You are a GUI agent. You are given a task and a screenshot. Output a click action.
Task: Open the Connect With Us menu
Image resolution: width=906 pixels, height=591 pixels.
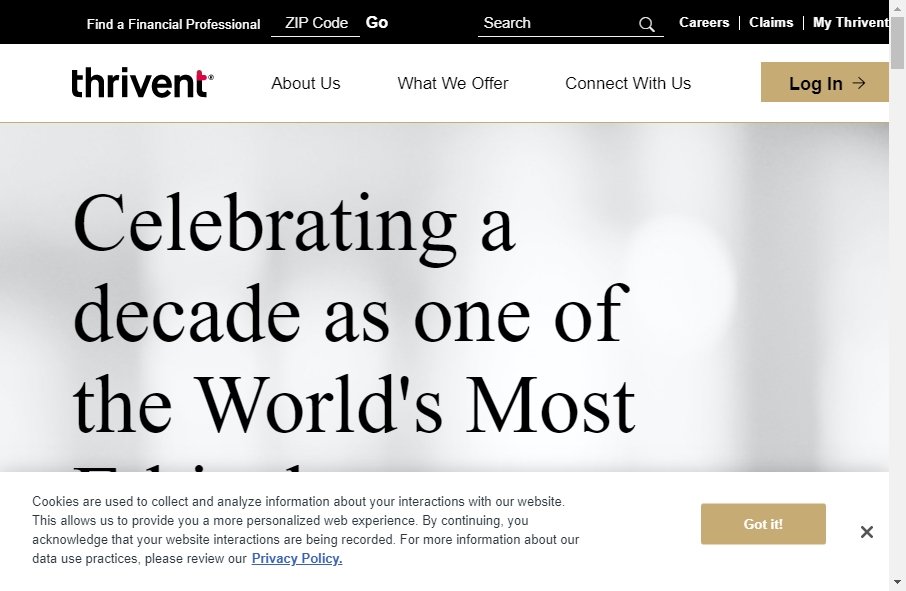[627, 83]
